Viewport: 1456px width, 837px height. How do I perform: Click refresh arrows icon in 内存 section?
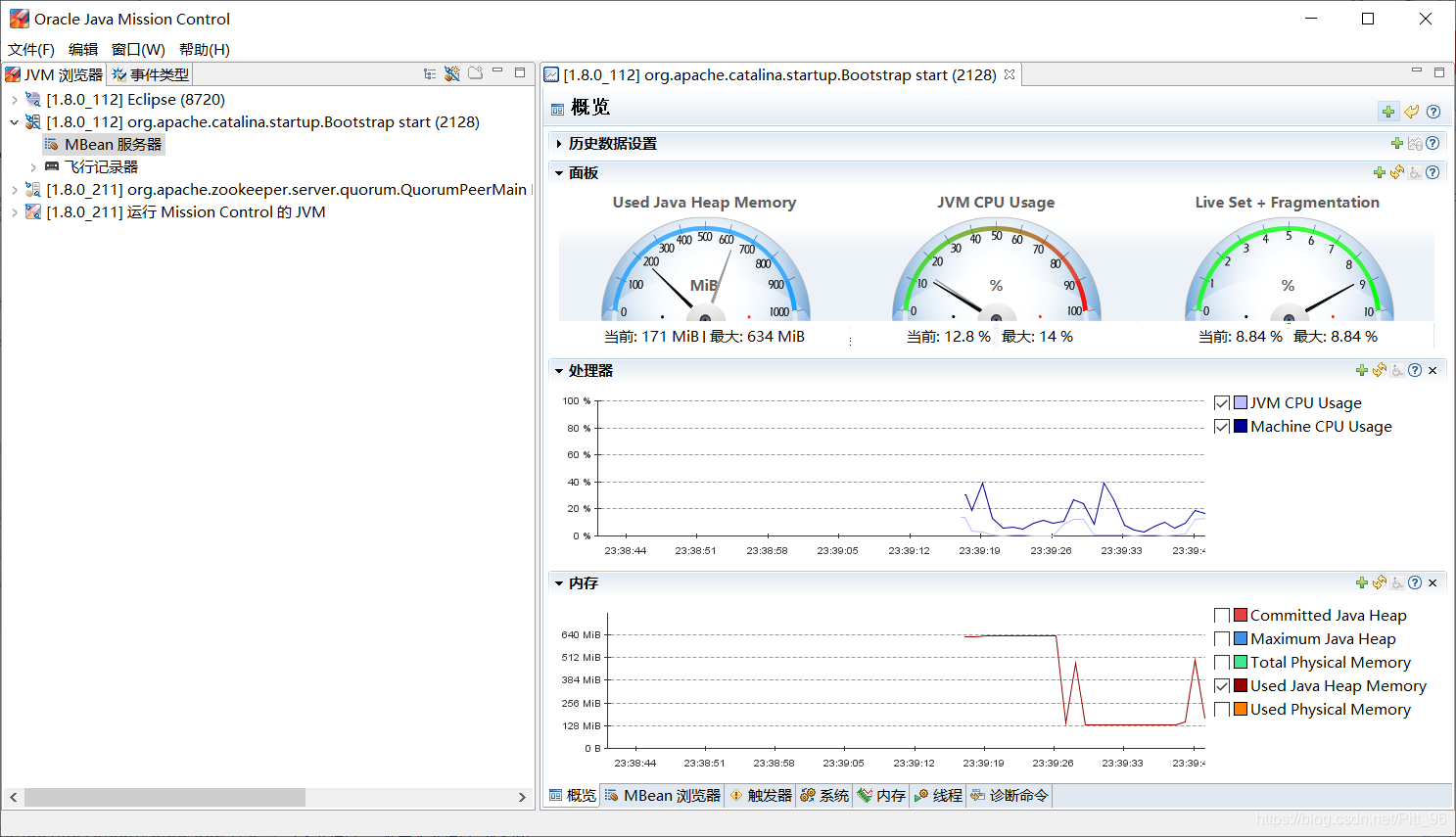pyautogui.click(x=1380, y=582)
